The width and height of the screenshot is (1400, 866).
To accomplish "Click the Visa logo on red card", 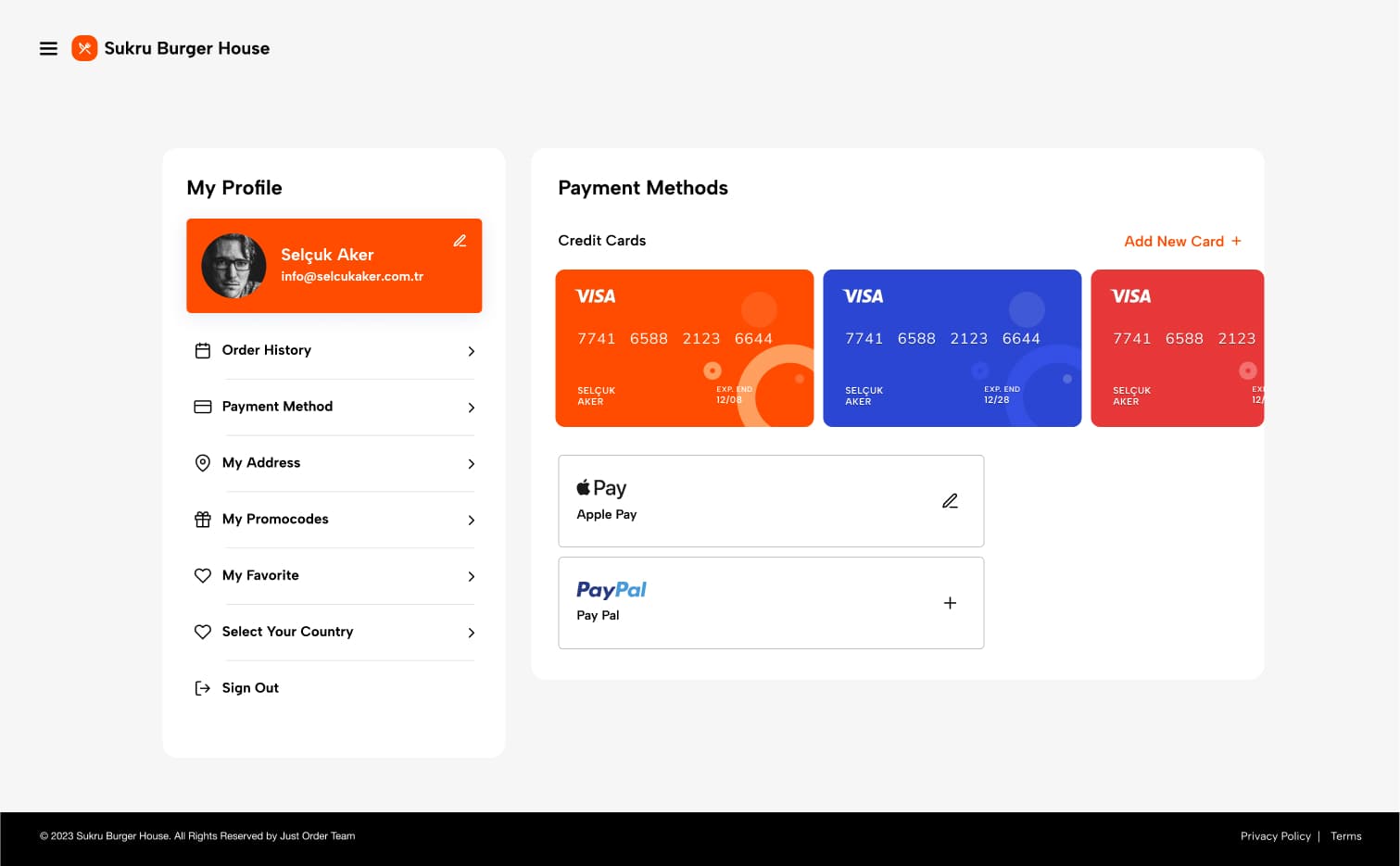I will tap(1130, 296).
